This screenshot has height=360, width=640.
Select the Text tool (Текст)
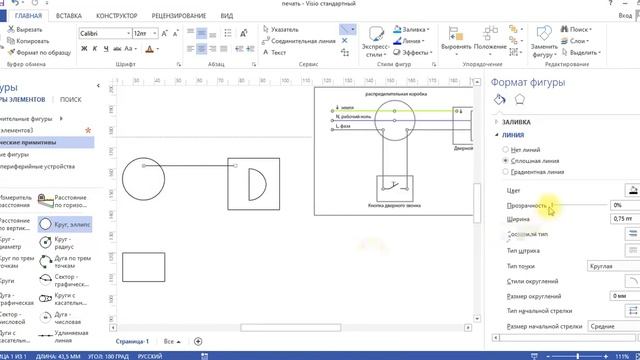pos(274,52)
